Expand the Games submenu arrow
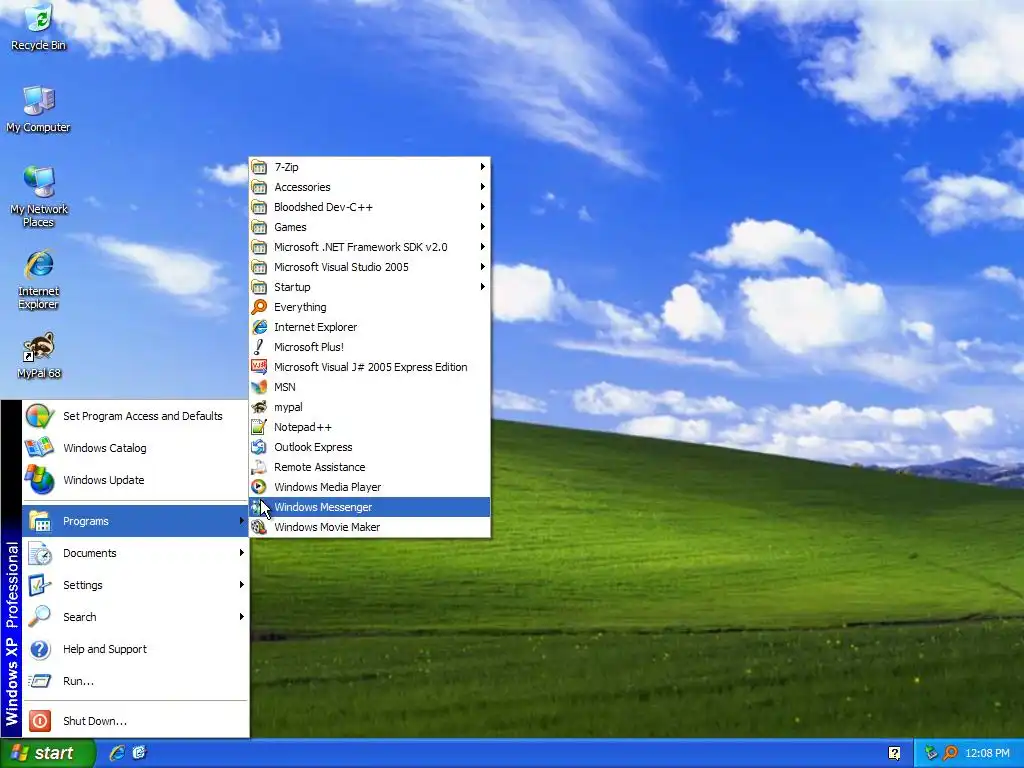 [x=483, y=227]
